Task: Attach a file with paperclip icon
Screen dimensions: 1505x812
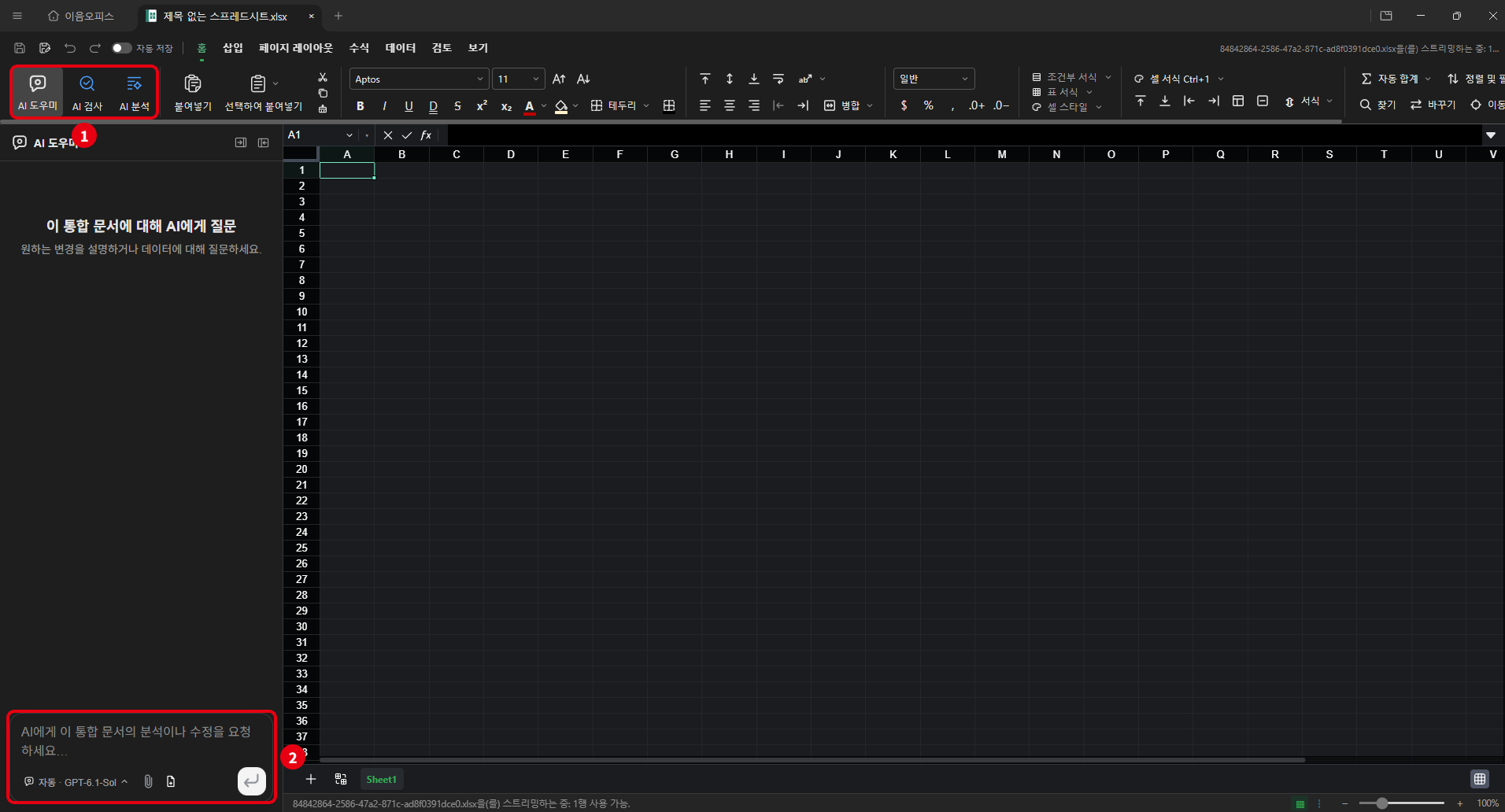Action: click(148, 781)
